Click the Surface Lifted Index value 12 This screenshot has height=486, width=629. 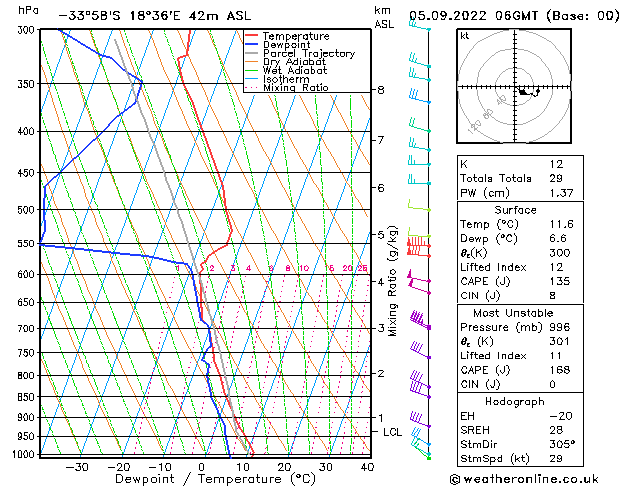click(556, 267)
